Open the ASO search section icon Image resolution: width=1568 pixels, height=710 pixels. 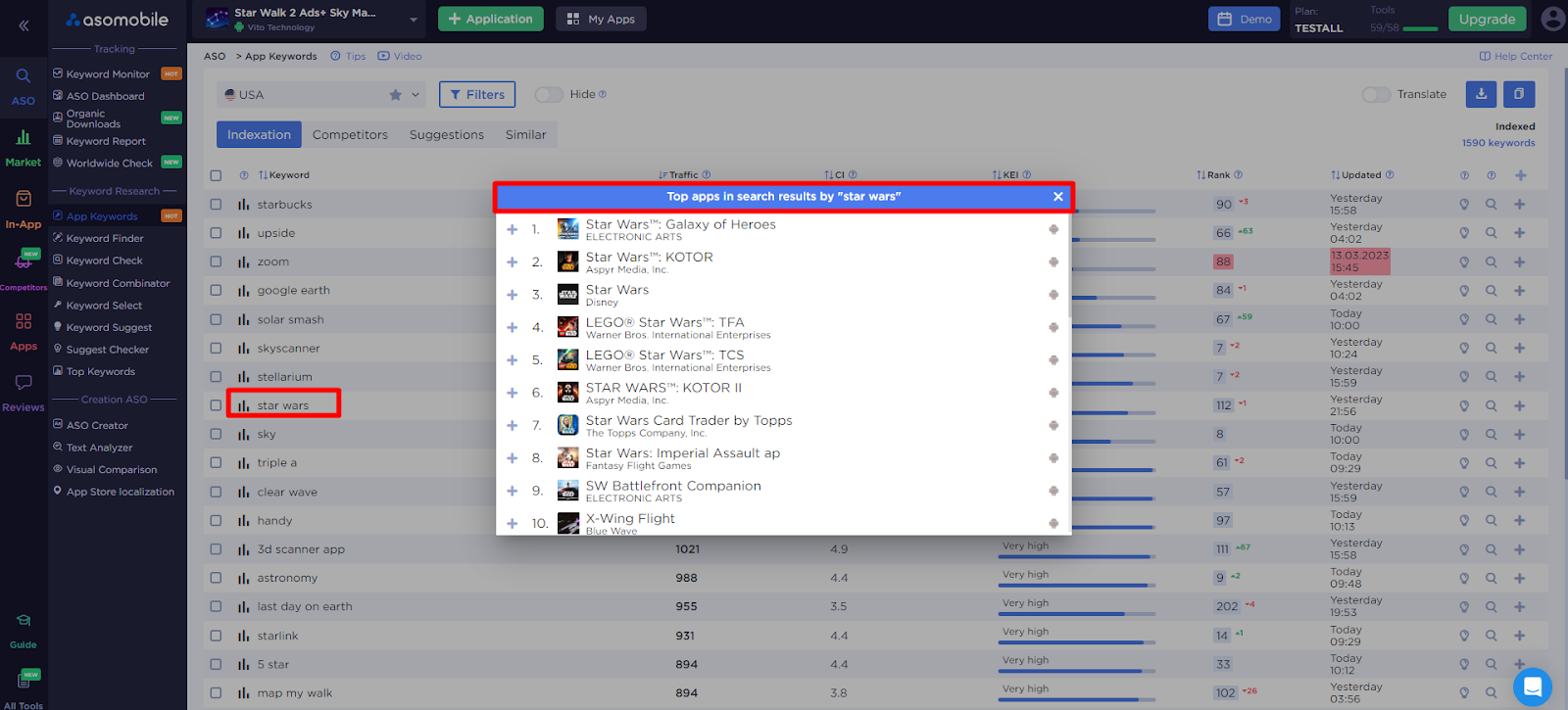pos(24,75)
